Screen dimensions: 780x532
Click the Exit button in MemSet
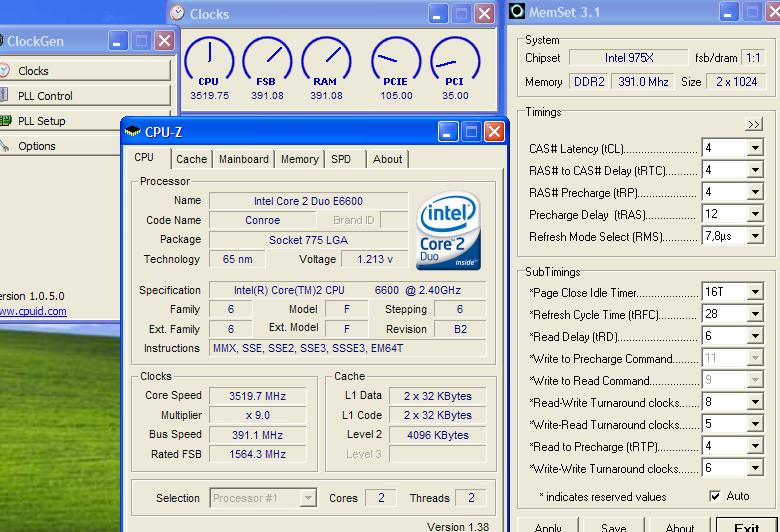[x=746, y=526]
